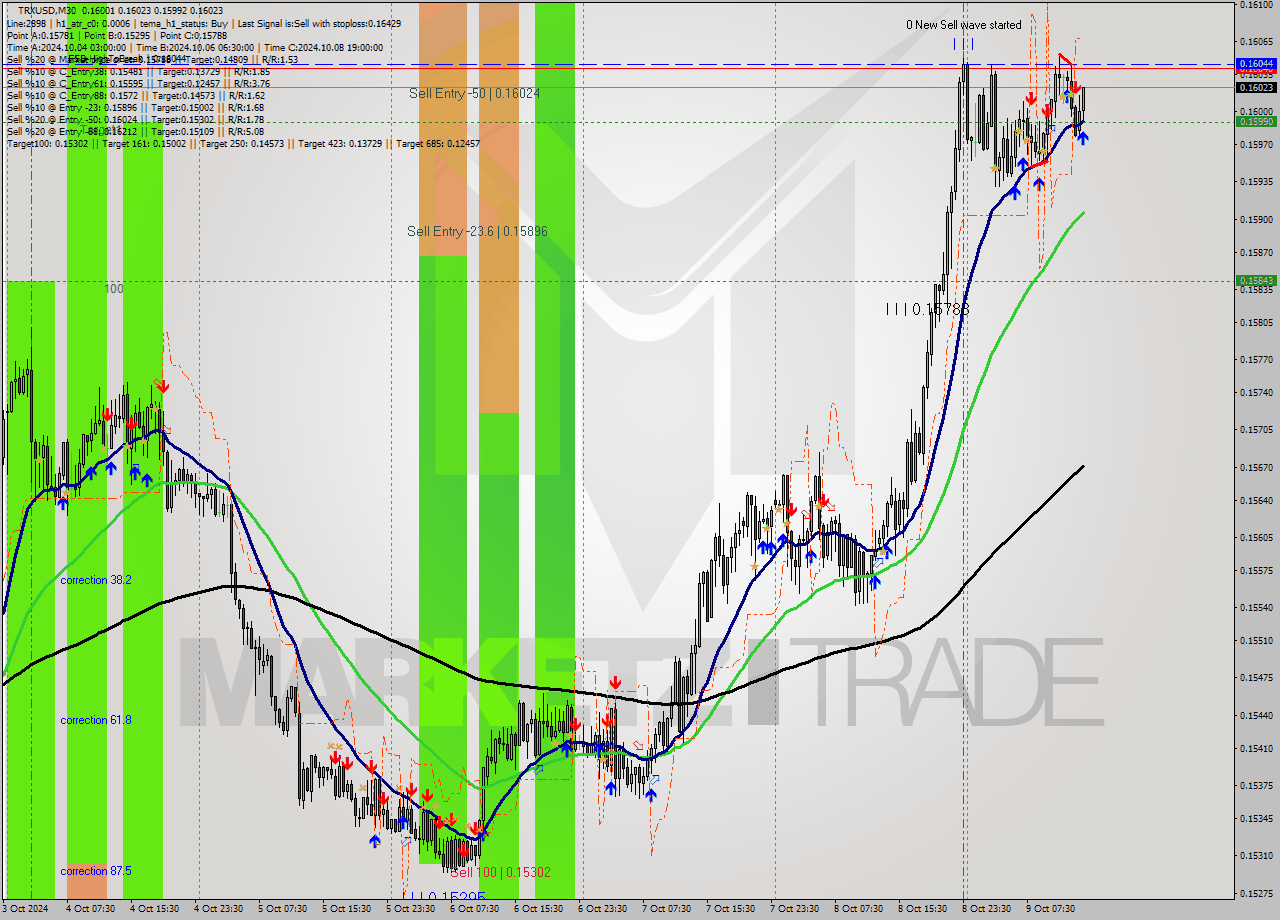Click the '6 Oct 15:30' time axis label
This screenshot has height=920, width=1280.
538,909
